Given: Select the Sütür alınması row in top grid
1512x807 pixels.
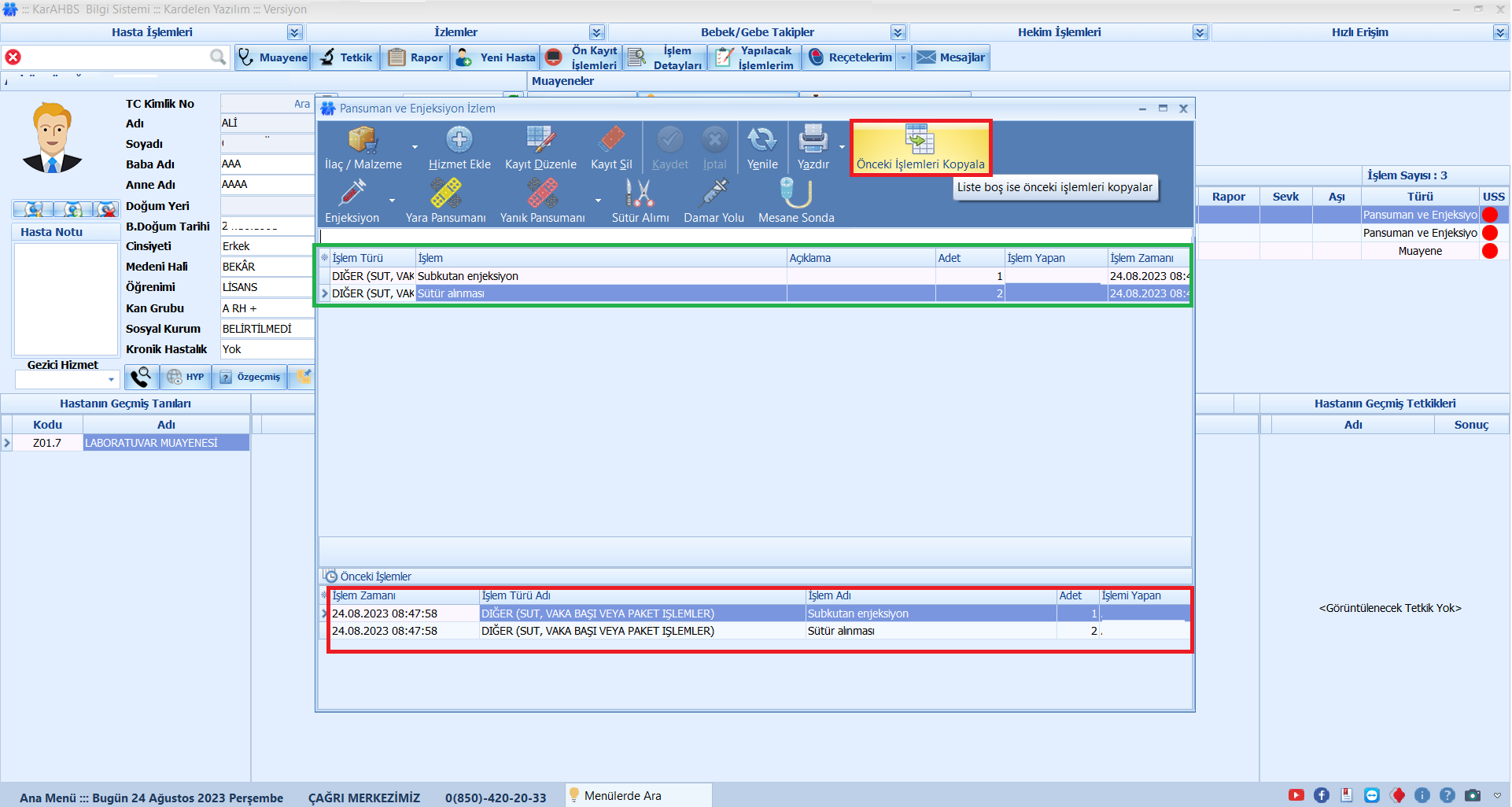Looking at the screenshot, I should coord(754,293).
